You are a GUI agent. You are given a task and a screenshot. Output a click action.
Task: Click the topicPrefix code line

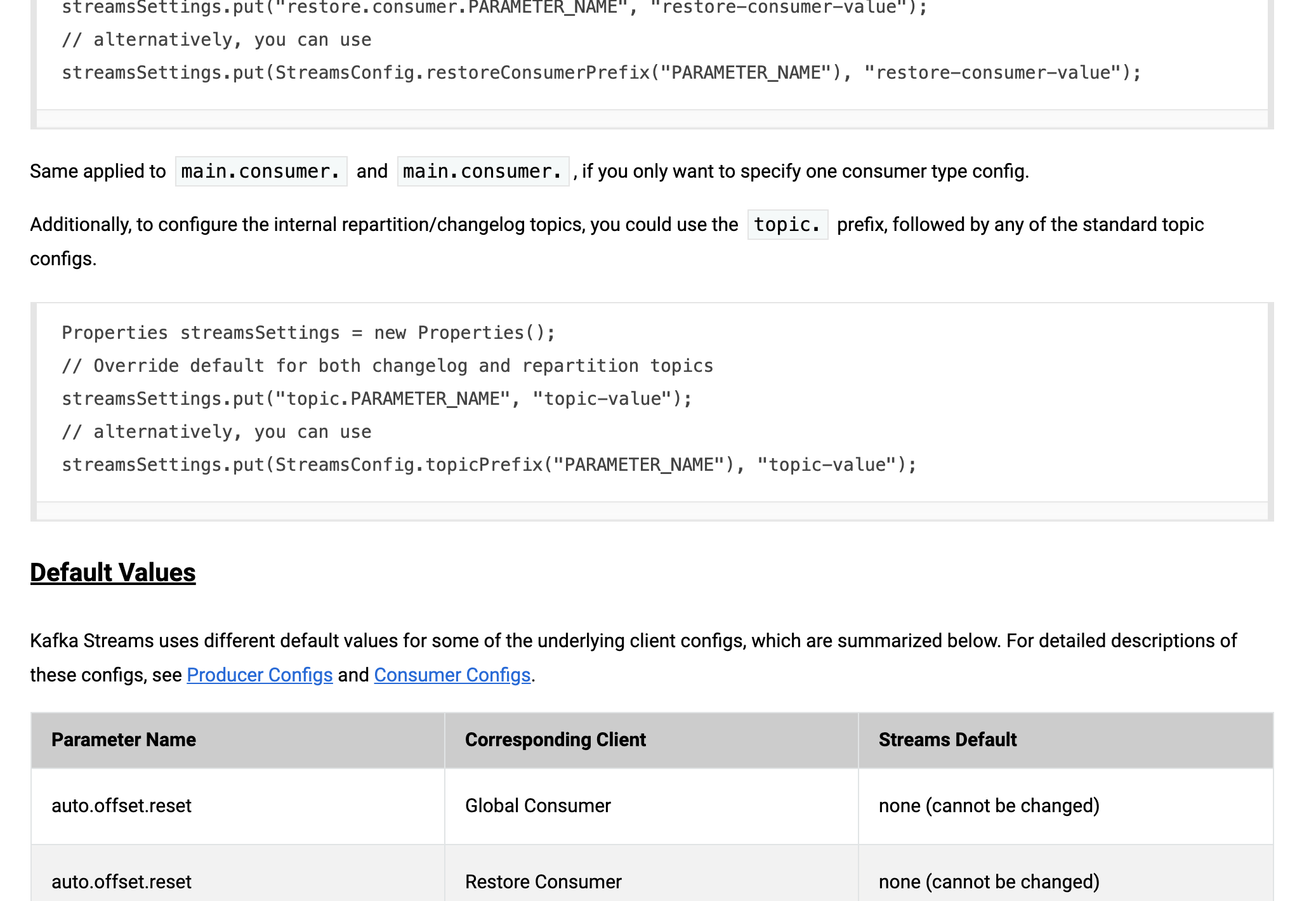(489, 465)
